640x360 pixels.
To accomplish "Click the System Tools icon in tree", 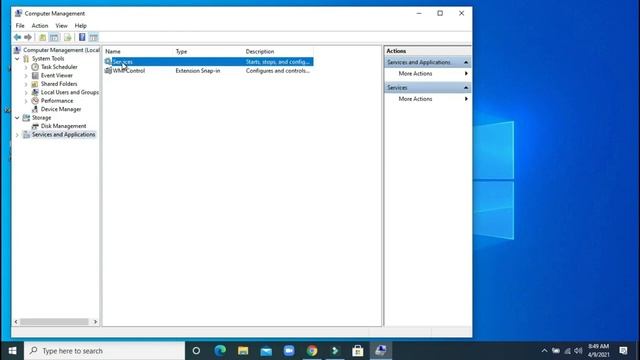I will click(x=26, y=59).
